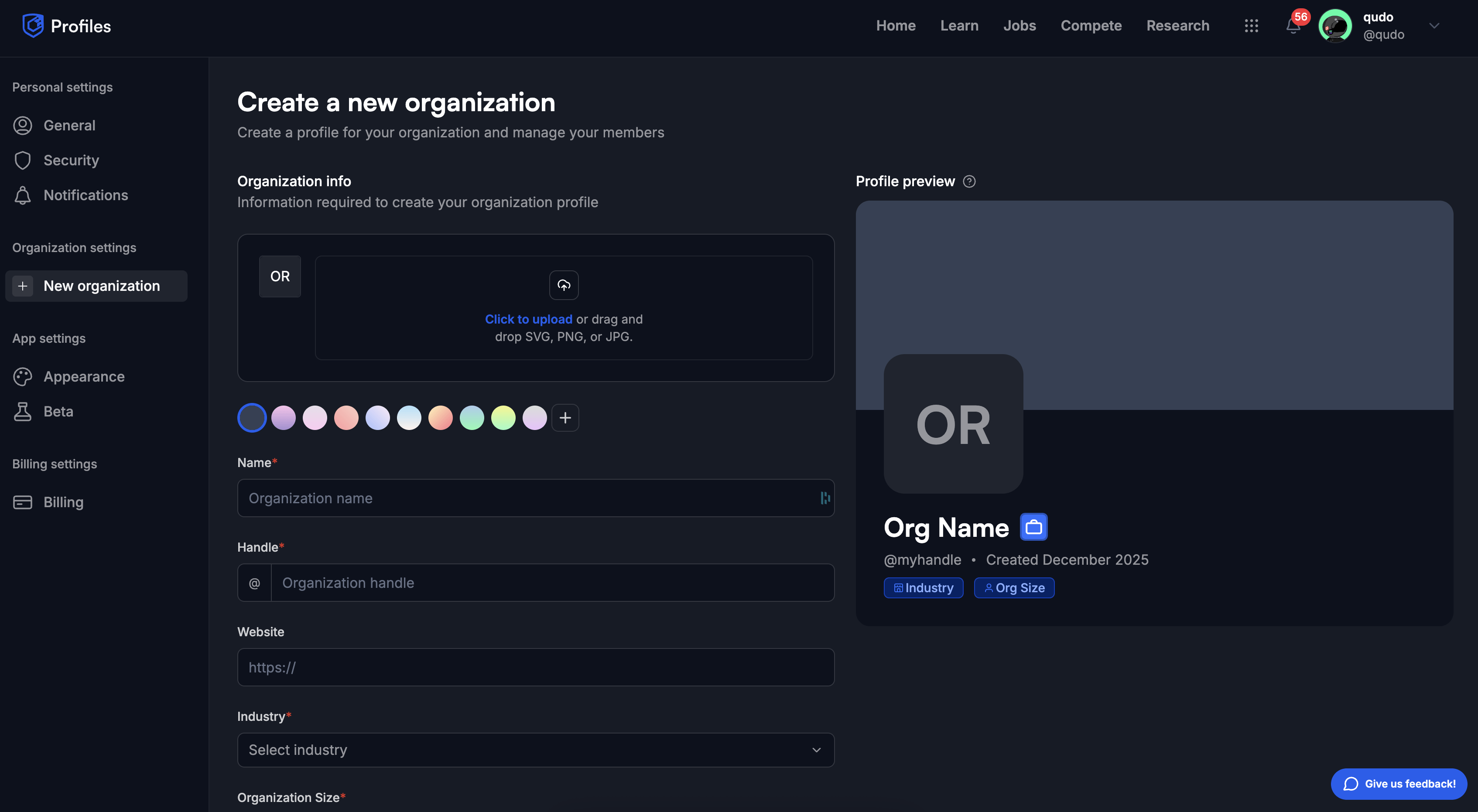Click the briefcase badge beside Org Name
The height and width of the screenshot is (812, 1478).
click(1033, 527)
